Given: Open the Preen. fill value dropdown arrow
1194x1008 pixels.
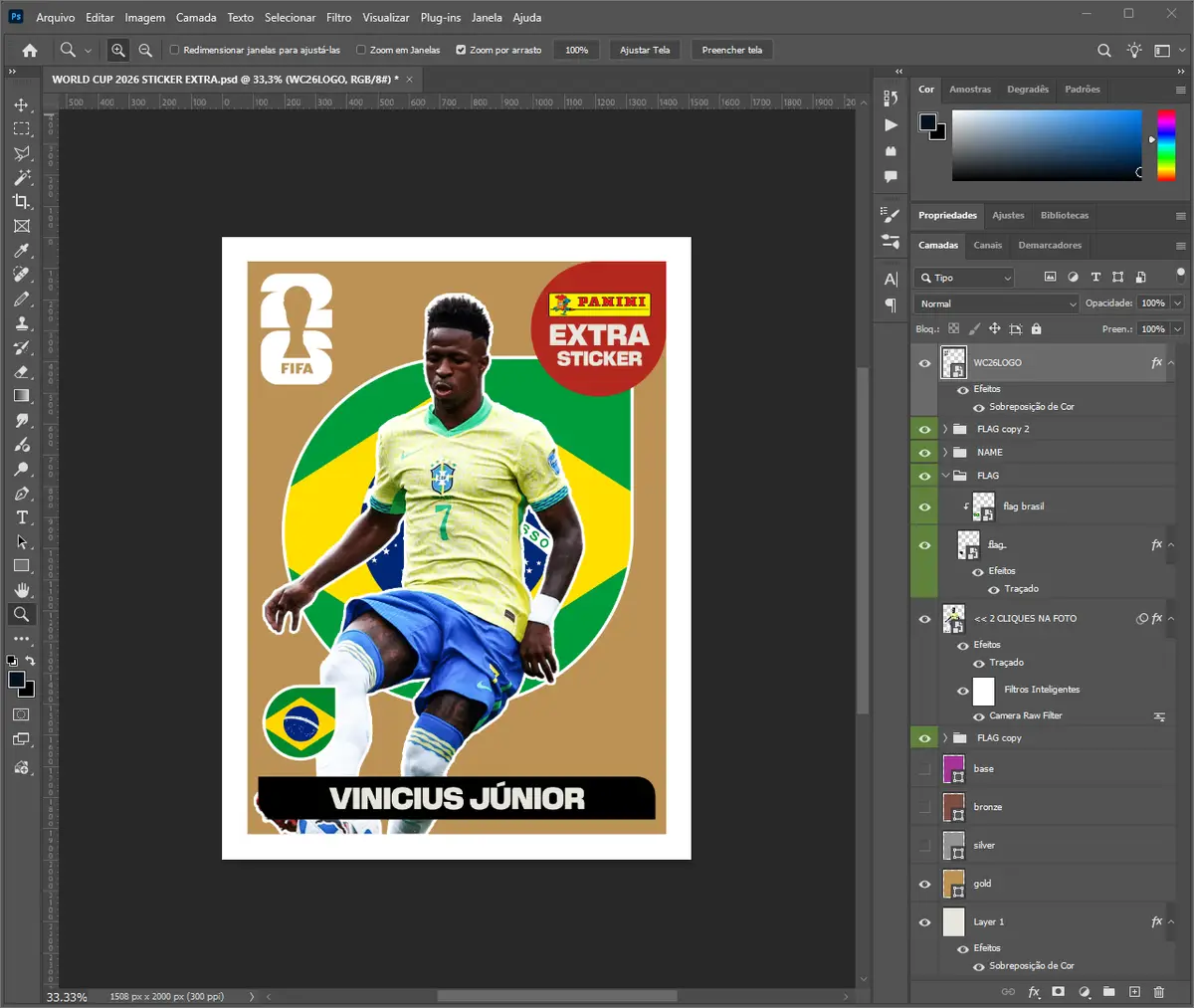Looking at the screenshot, I should [x=1178, y=329].
